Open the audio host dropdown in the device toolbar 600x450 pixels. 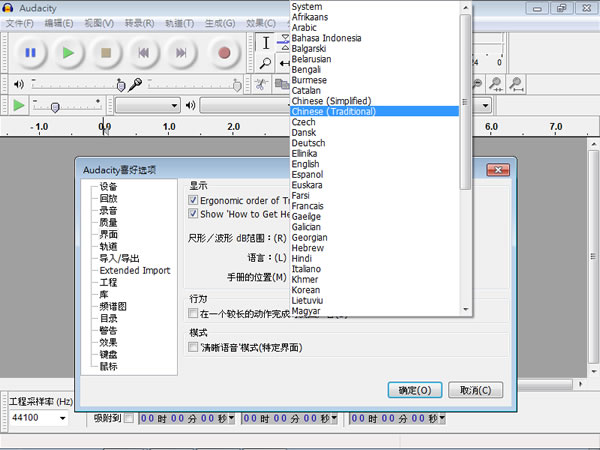click(148, 105)
